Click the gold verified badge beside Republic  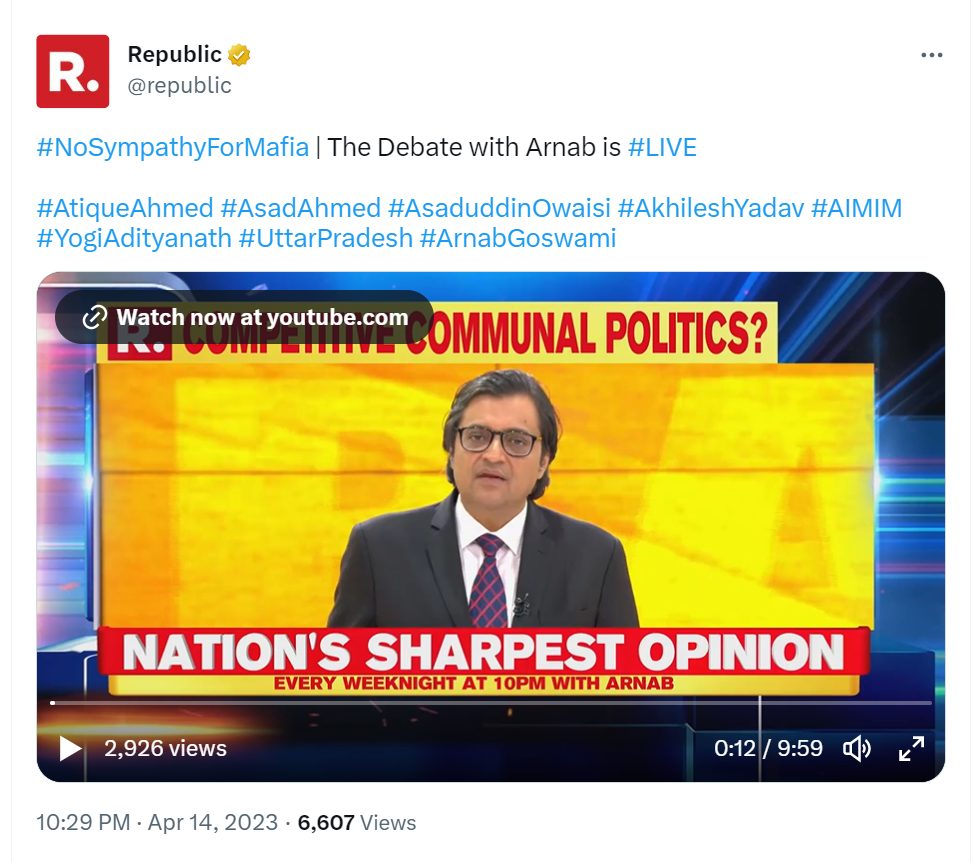click(x=239, y=55)
